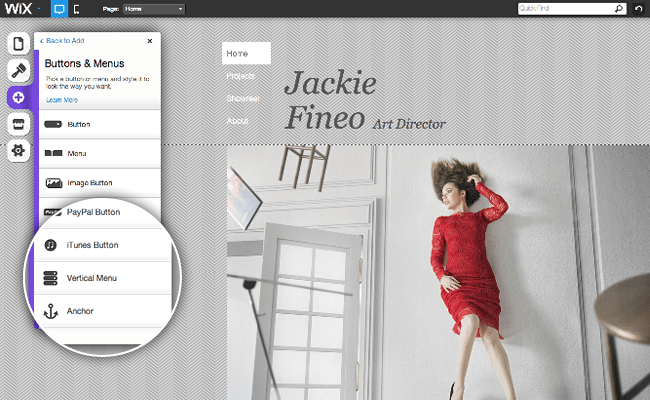
Task: Add an iTunes Button element
Action: pyautogui.click(x=102, y=245)
